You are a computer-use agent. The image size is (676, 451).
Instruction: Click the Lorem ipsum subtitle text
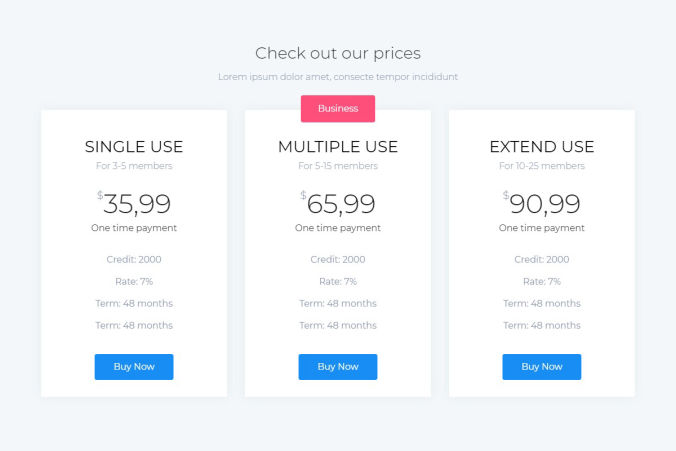pos(338,77)
